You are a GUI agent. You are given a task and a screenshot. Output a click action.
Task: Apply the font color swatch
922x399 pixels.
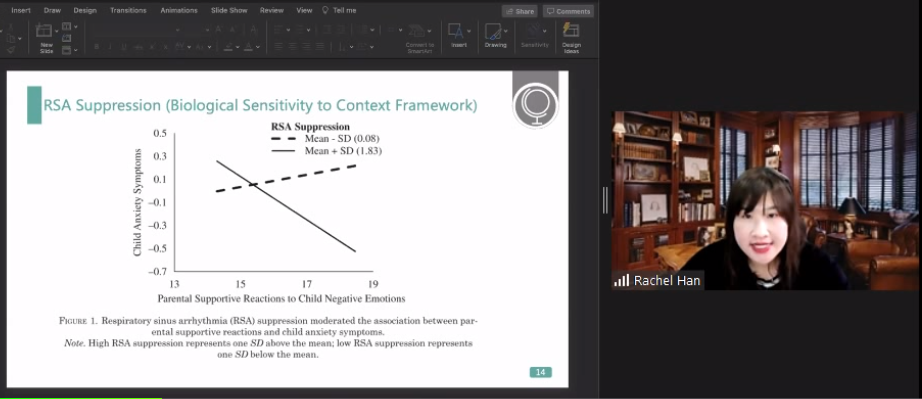click(249, 46)
